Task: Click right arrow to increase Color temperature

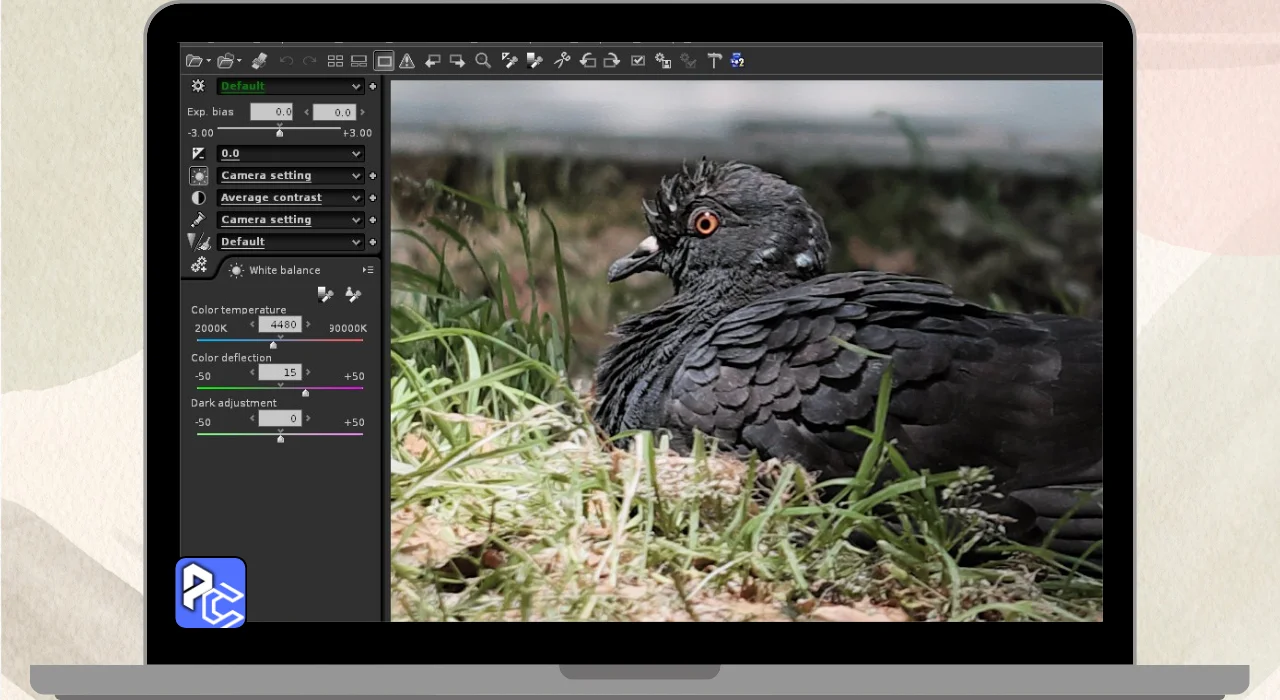Action: click(308, 325)
